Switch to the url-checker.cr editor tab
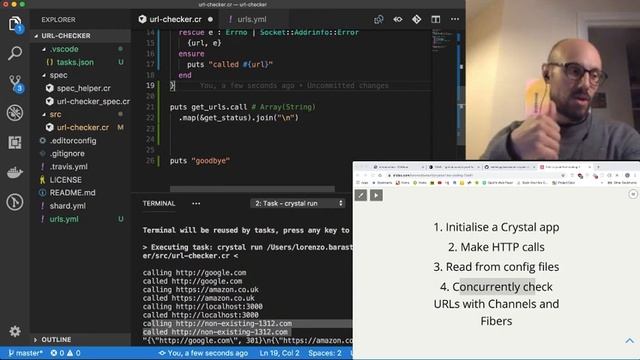This screenshot has width=640, height=360. 176,19
